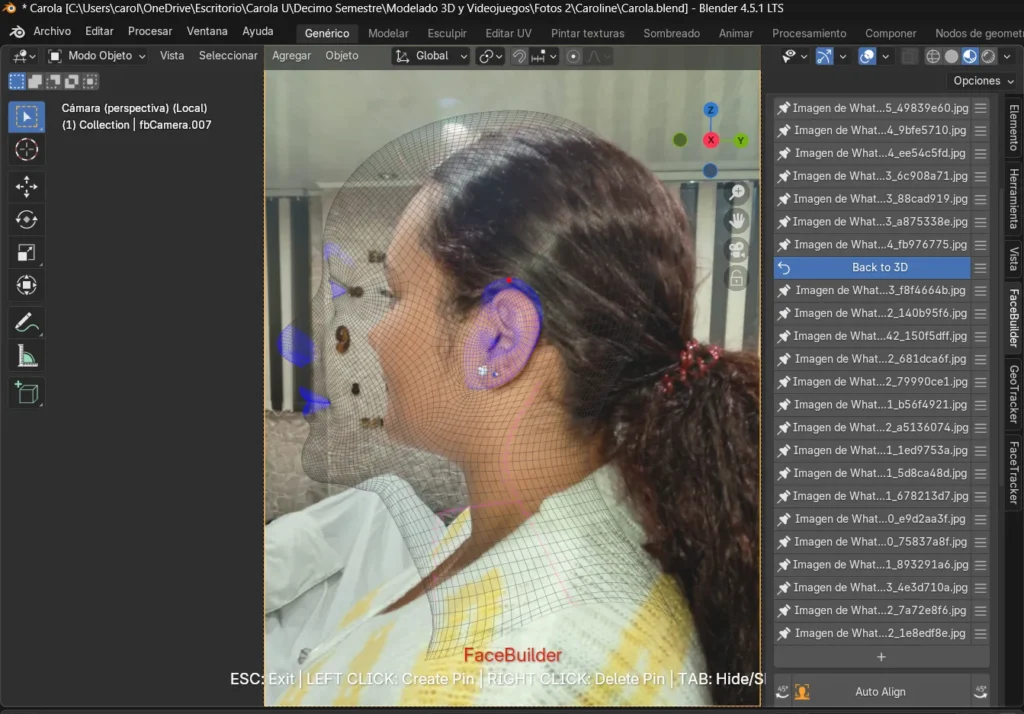Open the Opciones dropdown
This screenshot has height=714, width=1024.
click(977, 81)
